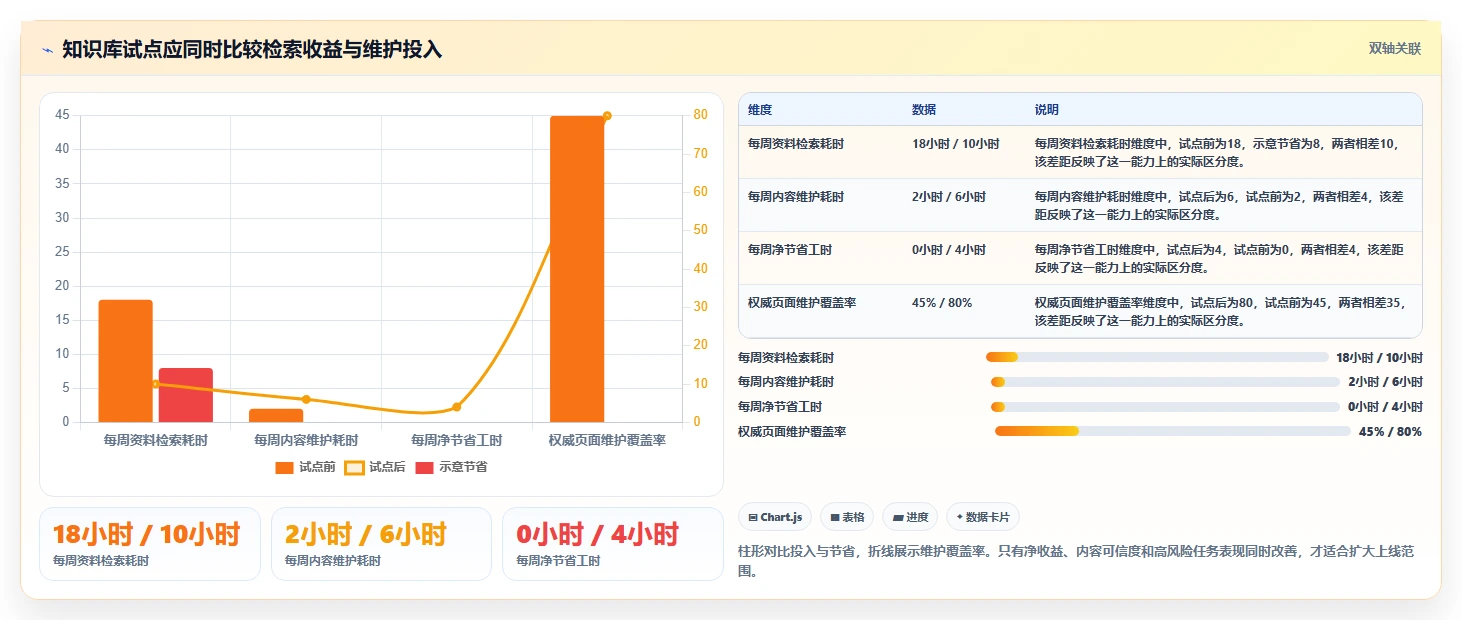
Task: Click the 维度 column header
Action: (x=760, y=110)
